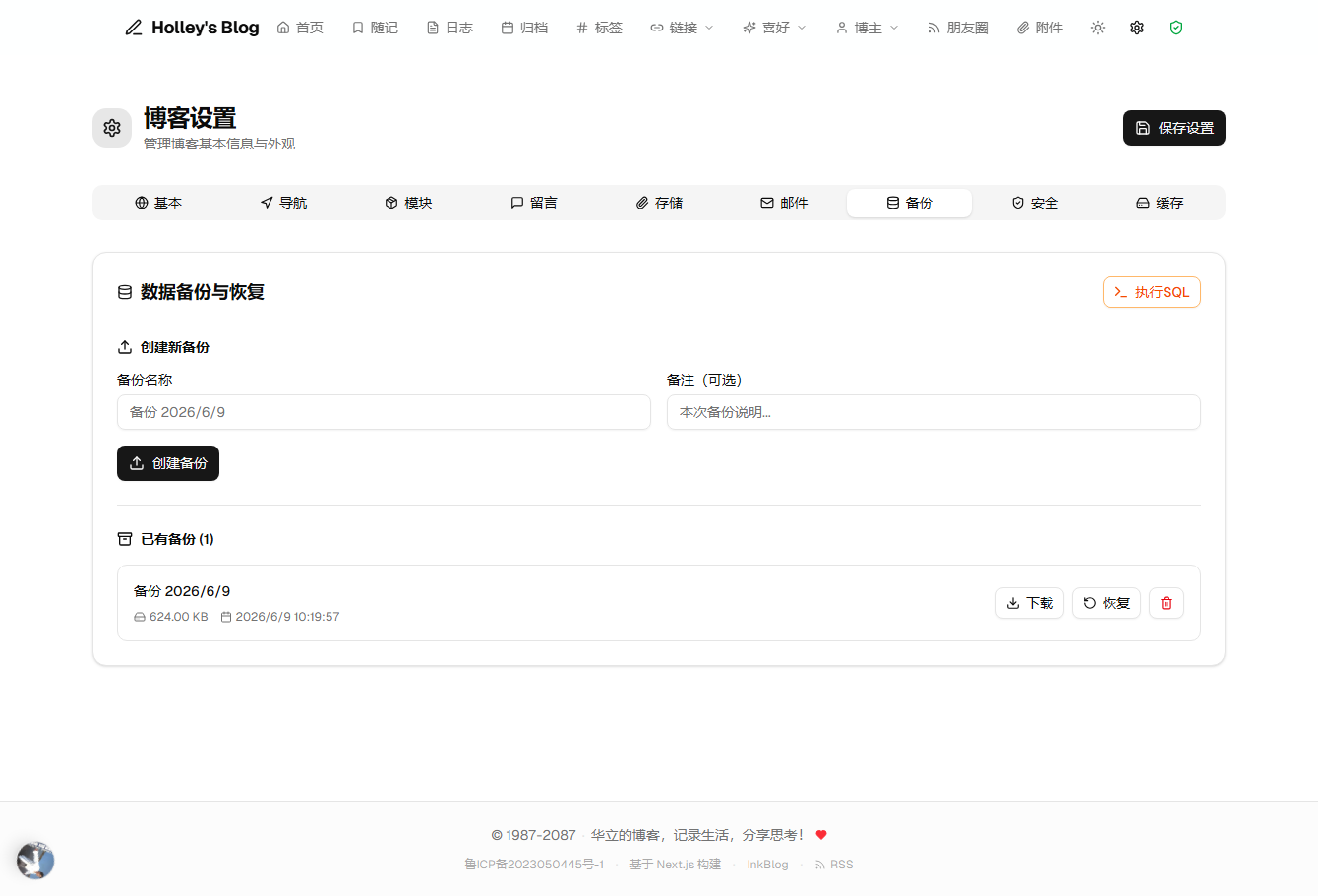Switch to the 模块 settings tab

pos(408,203)
